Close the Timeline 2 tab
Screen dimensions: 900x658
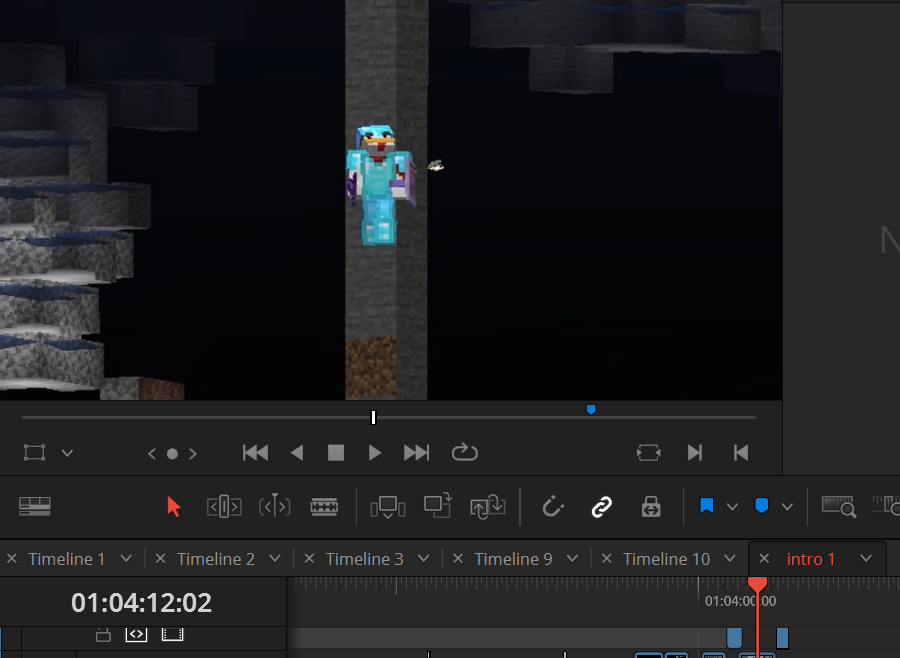tap(160, 559)
